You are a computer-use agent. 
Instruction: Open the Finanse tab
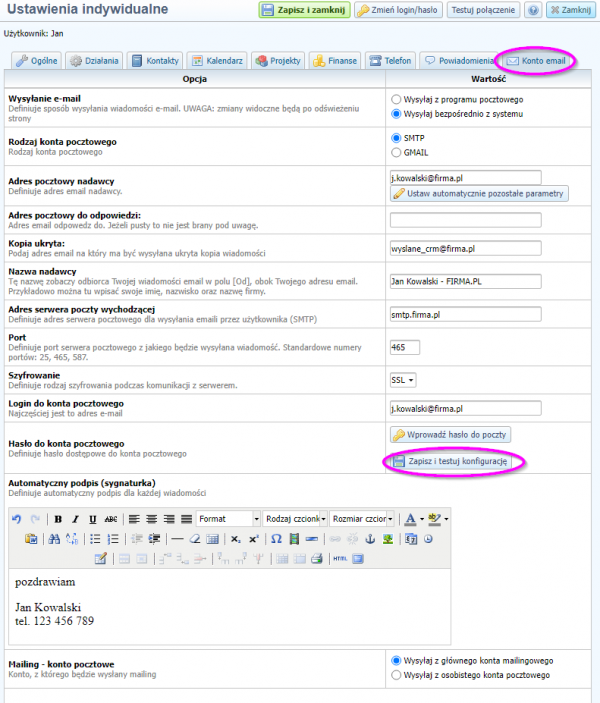333,61
